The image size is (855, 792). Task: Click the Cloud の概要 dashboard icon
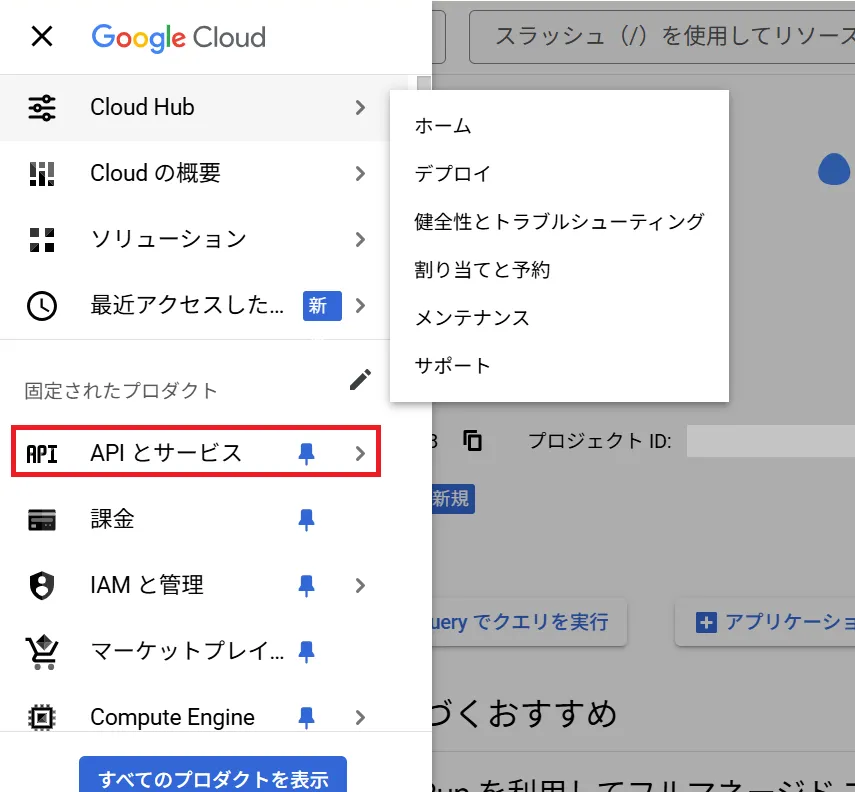pyautogui.click(x=42, y=173)
